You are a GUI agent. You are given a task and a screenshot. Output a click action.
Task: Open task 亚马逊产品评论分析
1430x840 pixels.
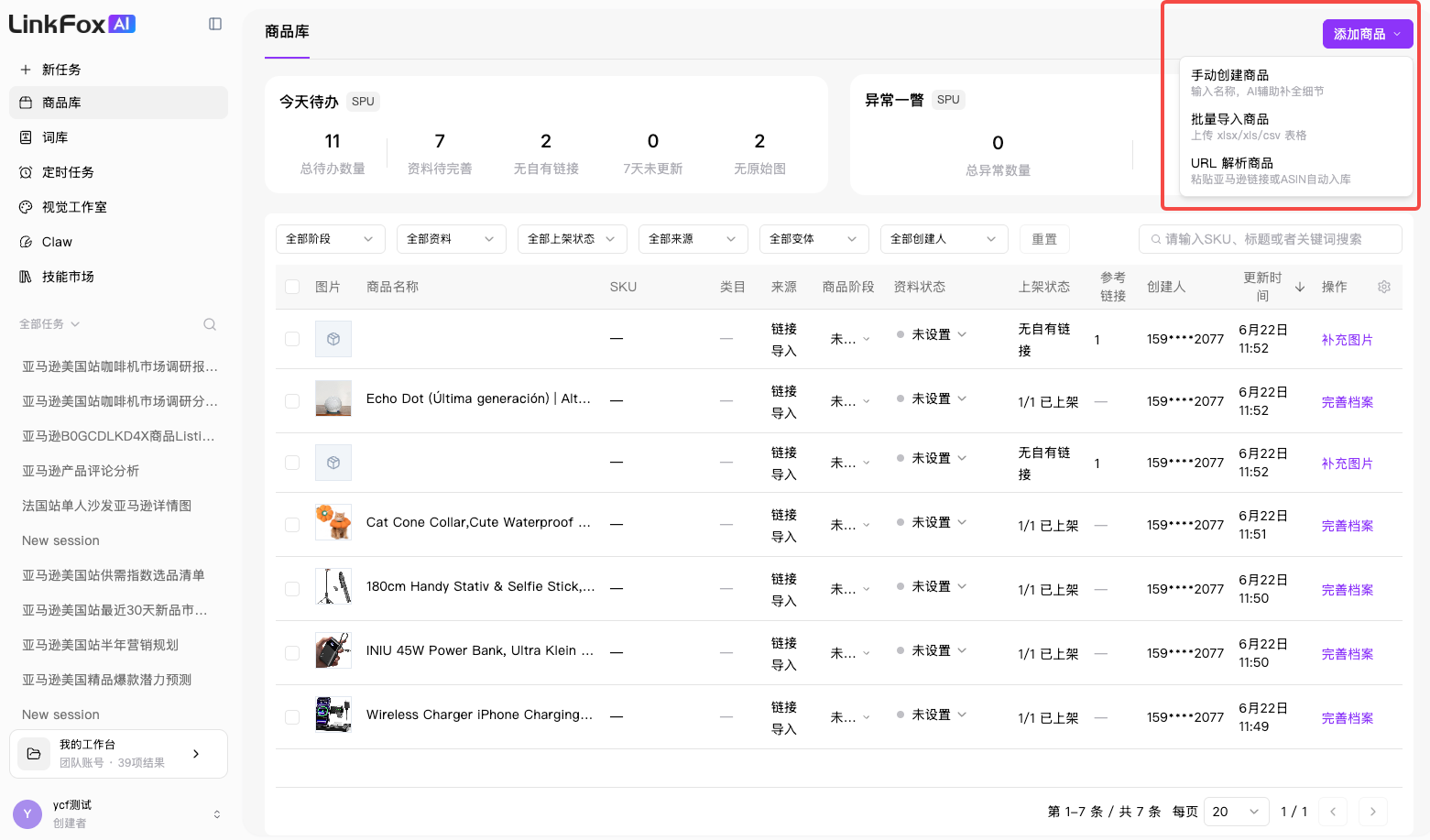[81, 471]
